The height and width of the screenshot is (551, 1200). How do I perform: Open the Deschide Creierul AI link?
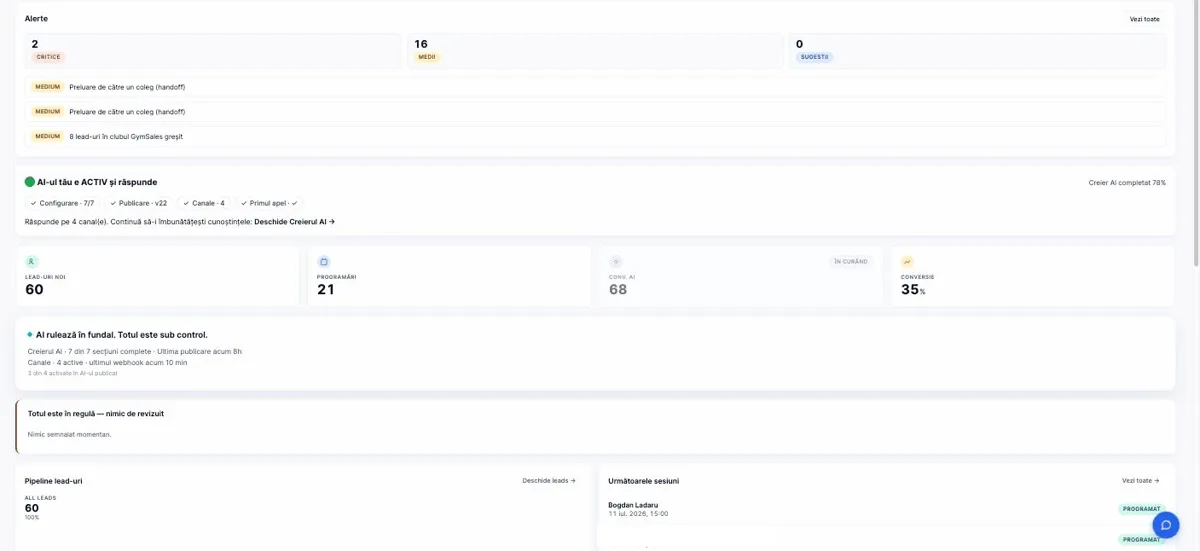[295, 221]
